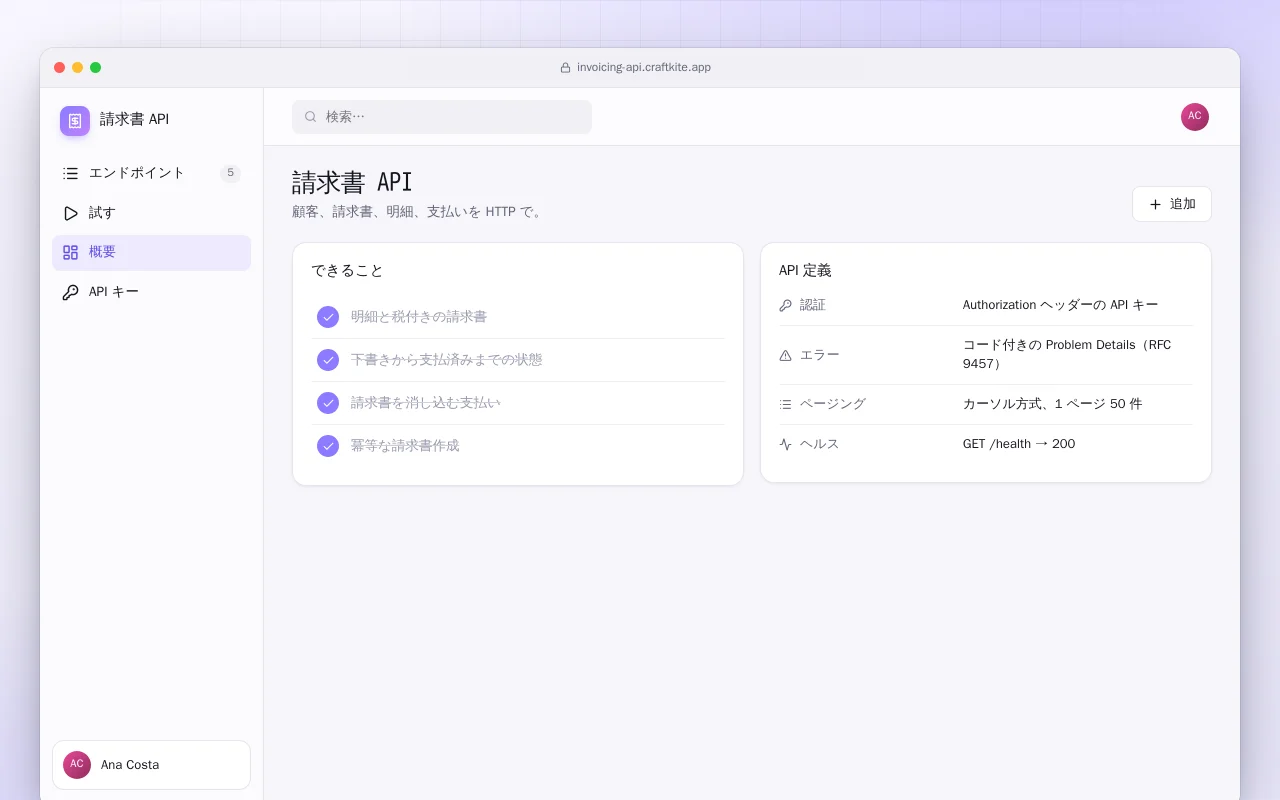Click the エラー label
The height and width of the screenshot is (800, 1280).
click(820, 355)
